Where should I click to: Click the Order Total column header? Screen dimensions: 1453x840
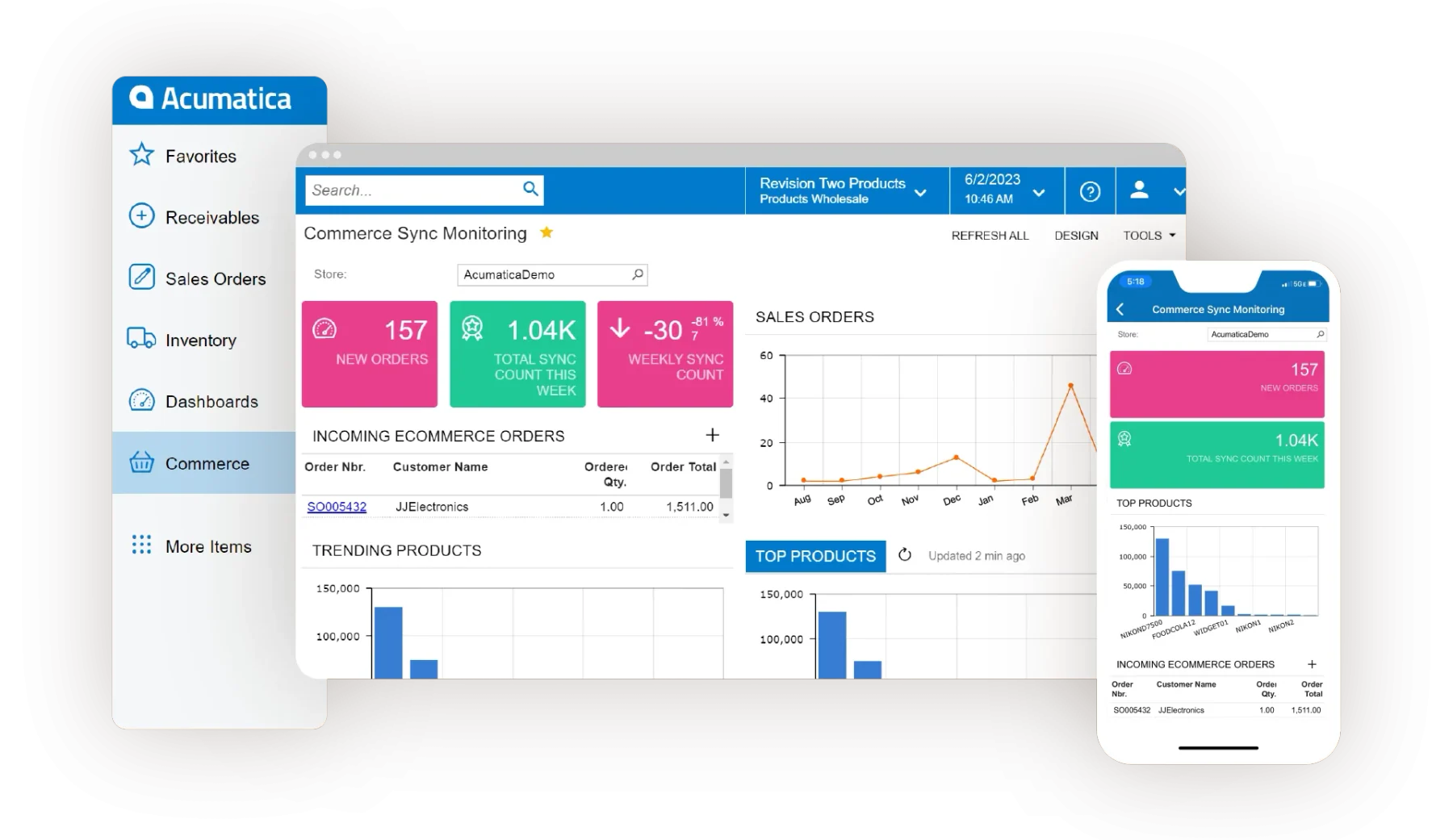[x=683, y=466]
